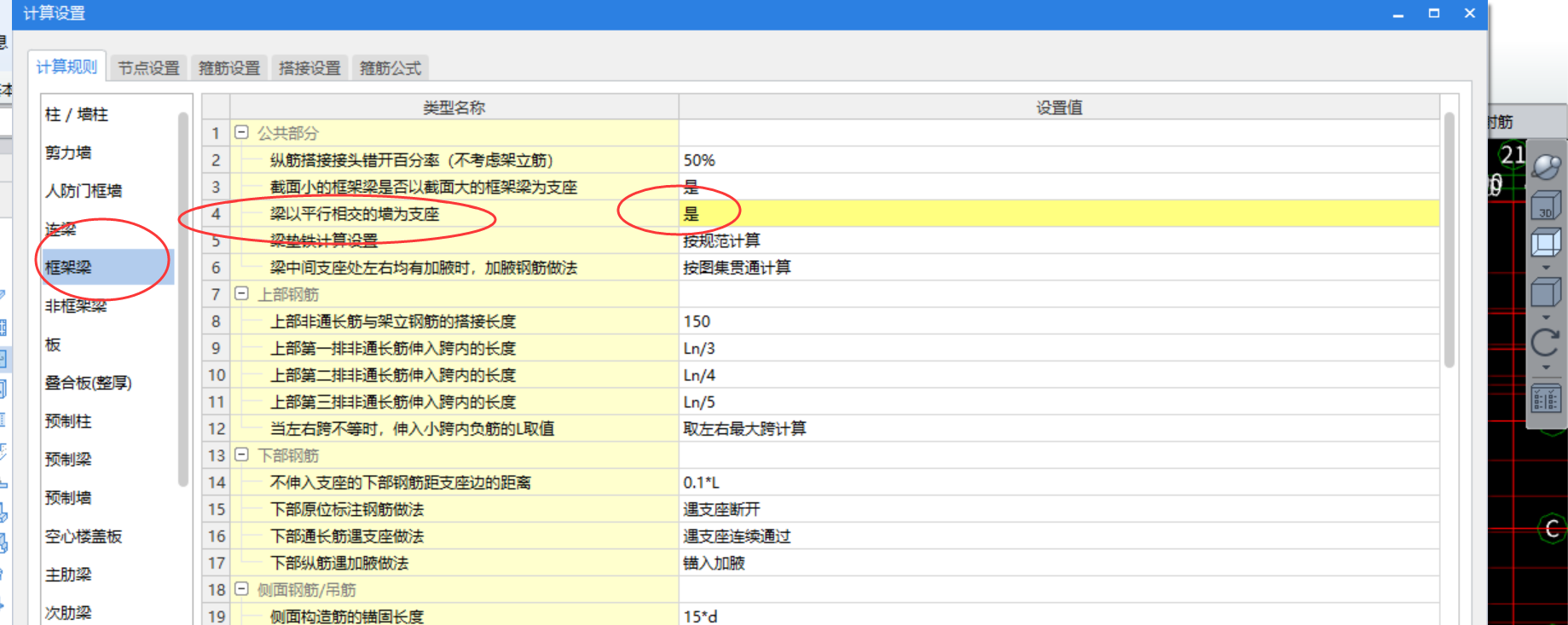The height and width of the screenshot is (625, 1568).
Task: Select the wireframe cube display icon
Action: click(x=1546, y=243)
